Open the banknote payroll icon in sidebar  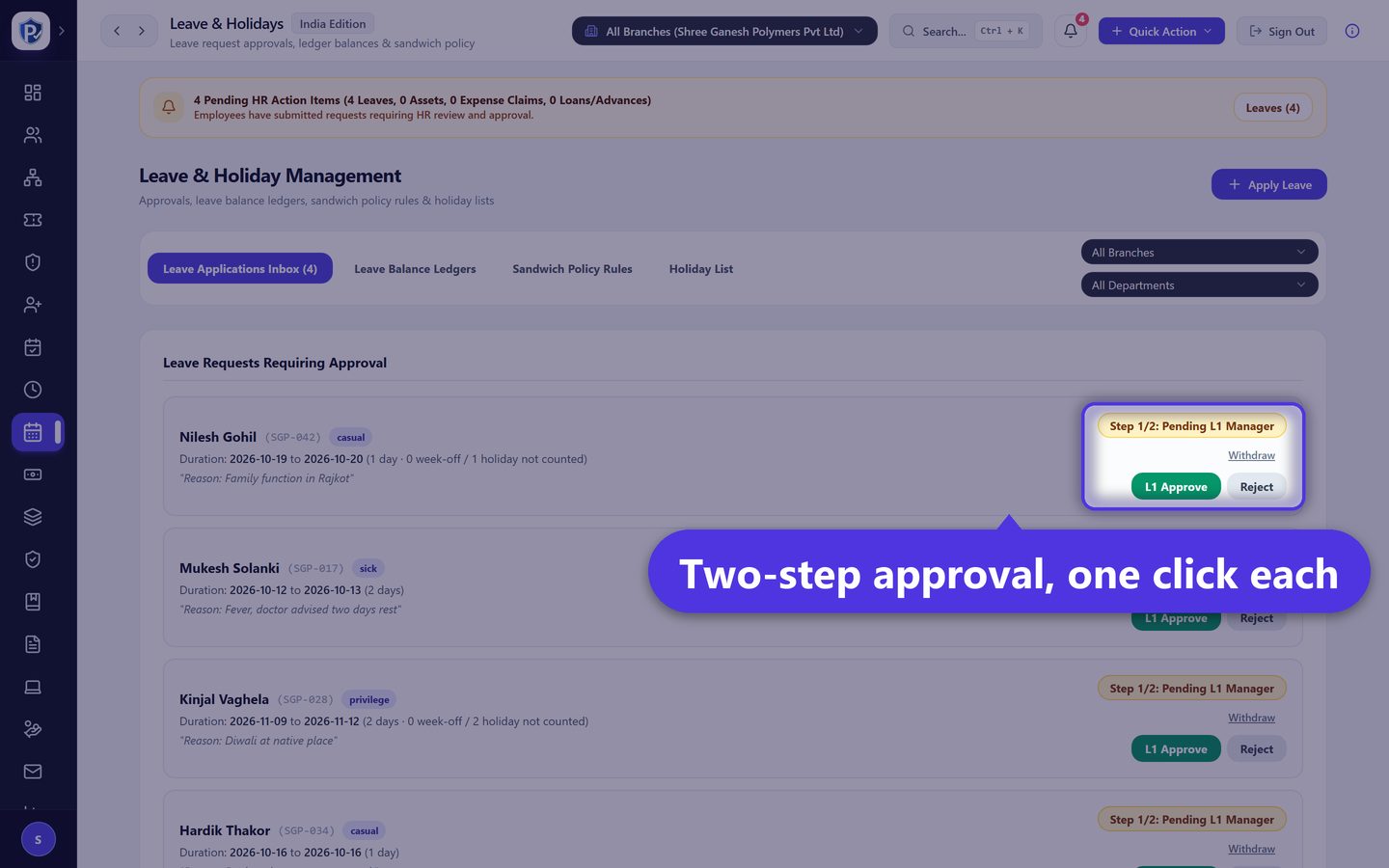point(33,475)
